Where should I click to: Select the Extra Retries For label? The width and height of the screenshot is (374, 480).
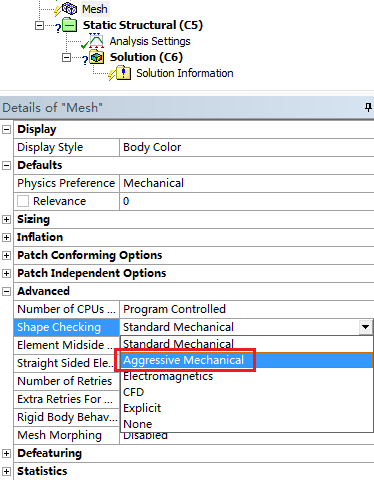66,399
